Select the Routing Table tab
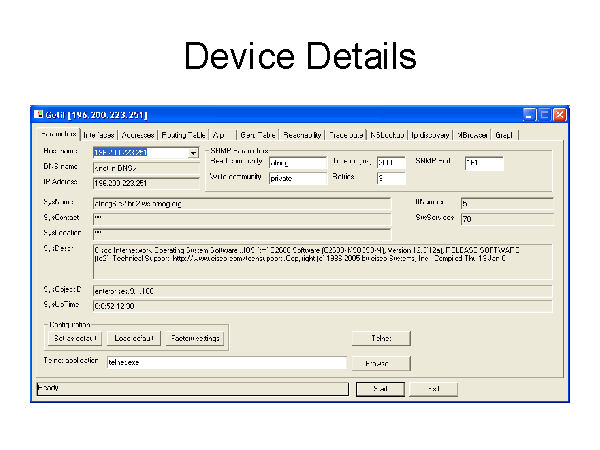Viewport: 600px width, 450px height. click(183, 134)
